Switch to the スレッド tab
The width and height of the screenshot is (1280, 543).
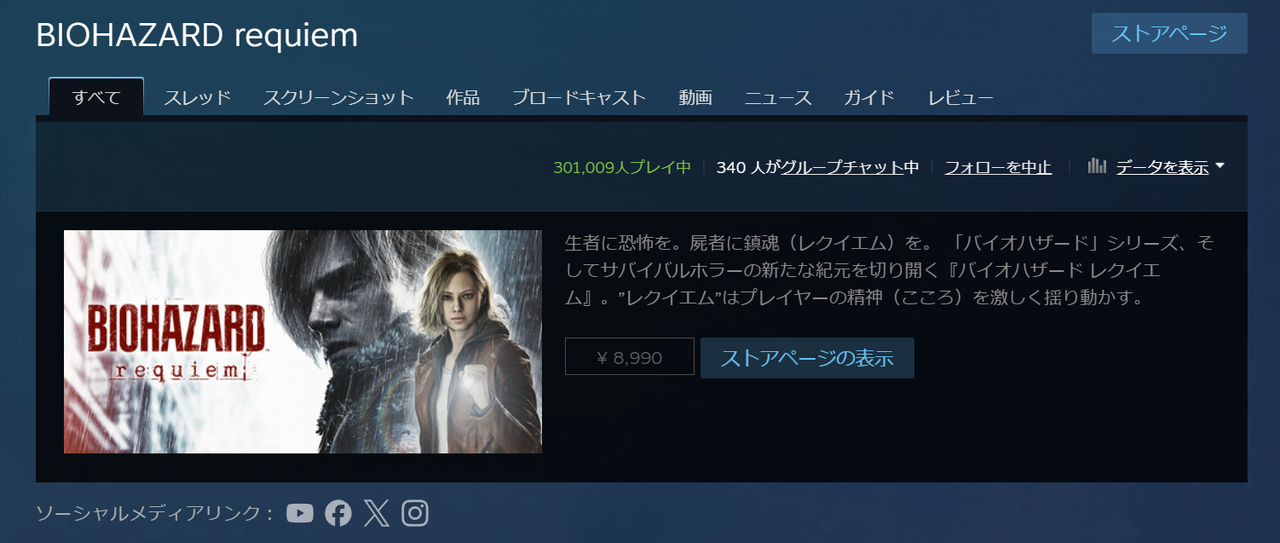click(x=197, y=97)
